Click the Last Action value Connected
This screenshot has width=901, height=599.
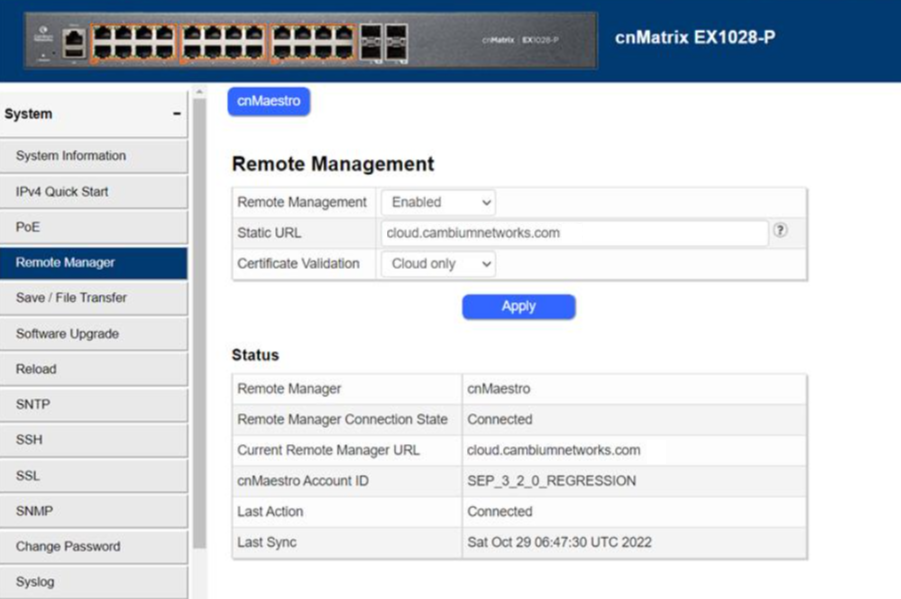tap(500, 512)
